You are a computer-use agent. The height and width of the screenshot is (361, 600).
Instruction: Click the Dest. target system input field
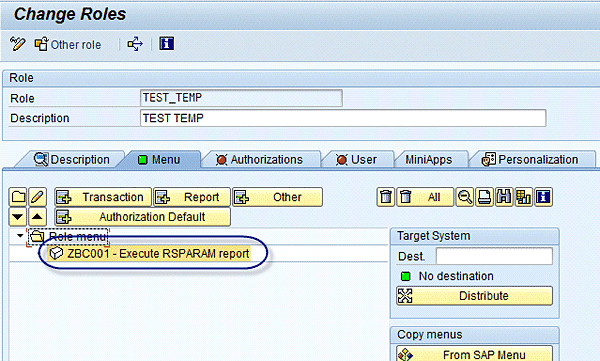point(494,256)
